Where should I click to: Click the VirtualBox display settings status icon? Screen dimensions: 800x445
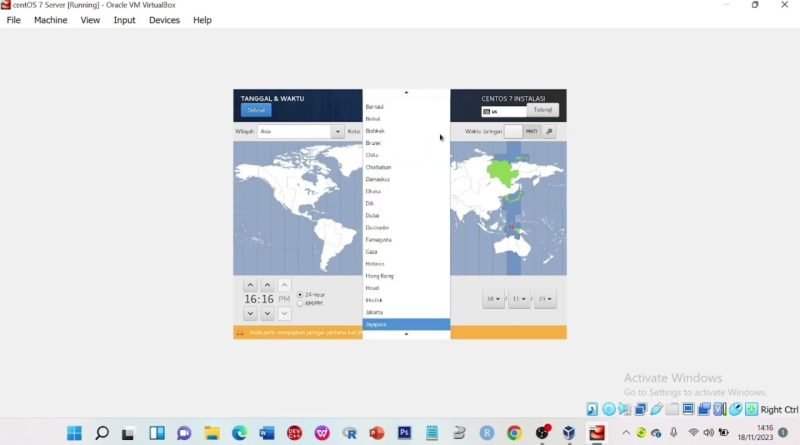tap(688, 409)
